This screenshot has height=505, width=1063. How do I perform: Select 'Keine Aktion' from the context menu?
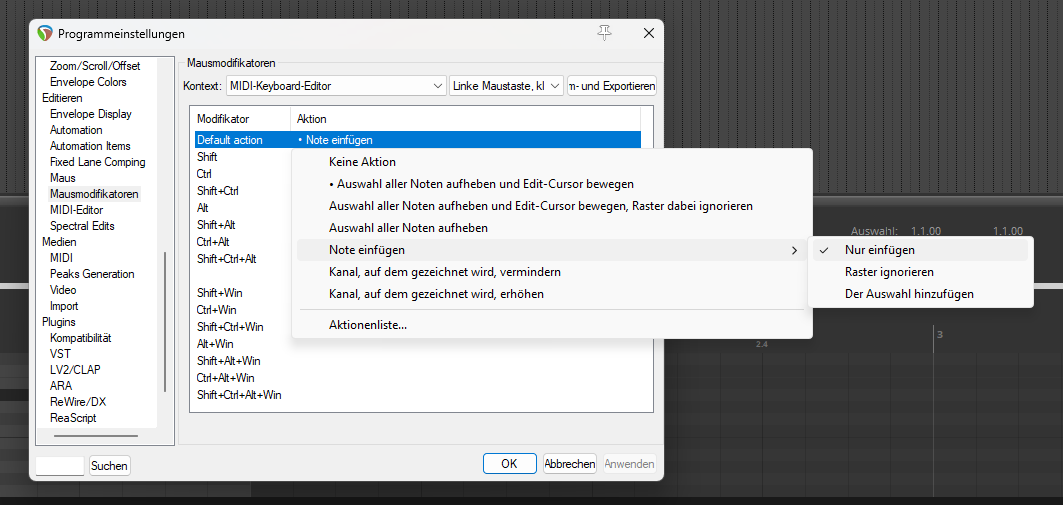[x=362, y=162]
